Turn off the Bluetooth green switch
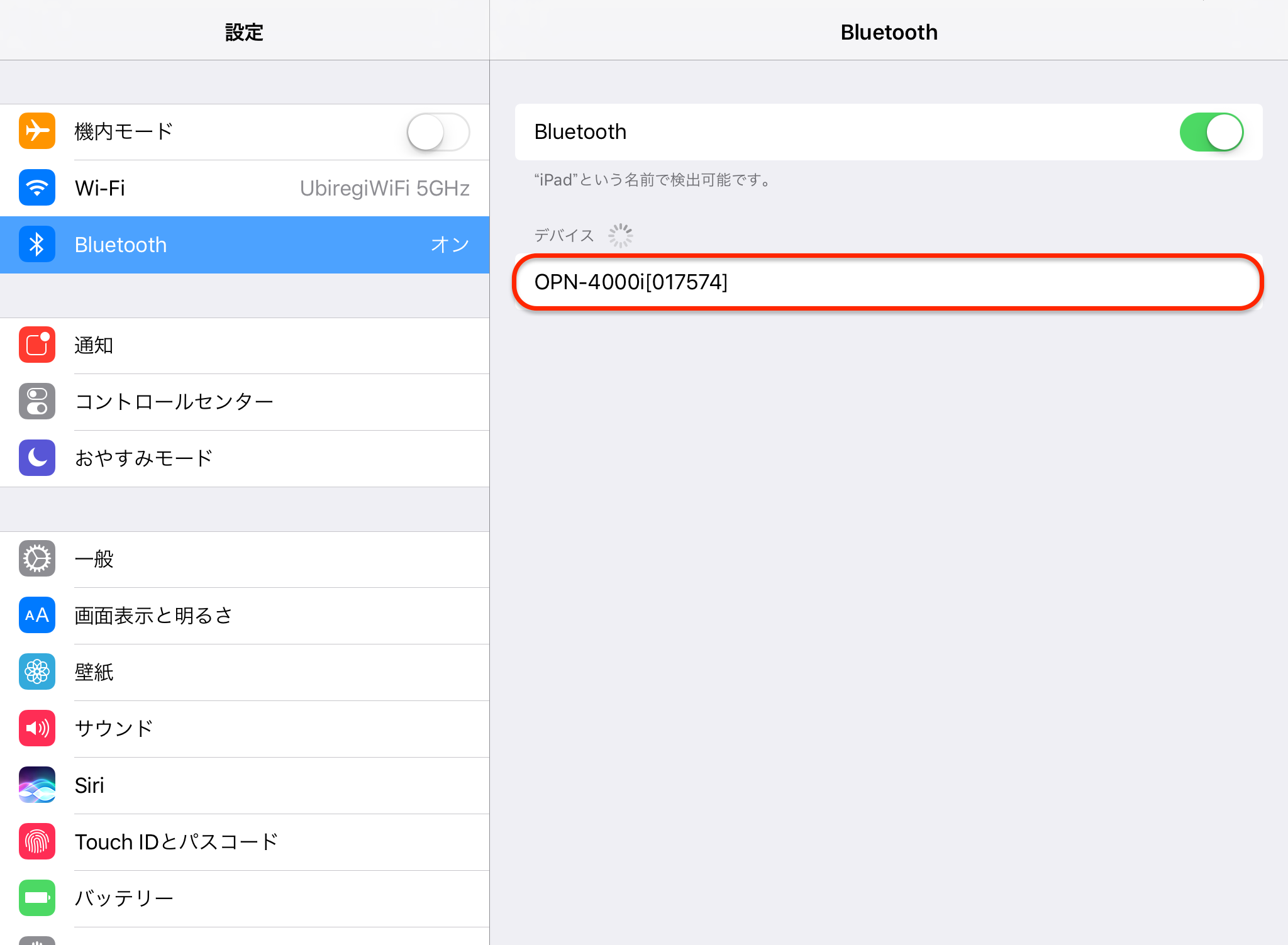This screenshot has height=945, width=1288. point(1211,132)
